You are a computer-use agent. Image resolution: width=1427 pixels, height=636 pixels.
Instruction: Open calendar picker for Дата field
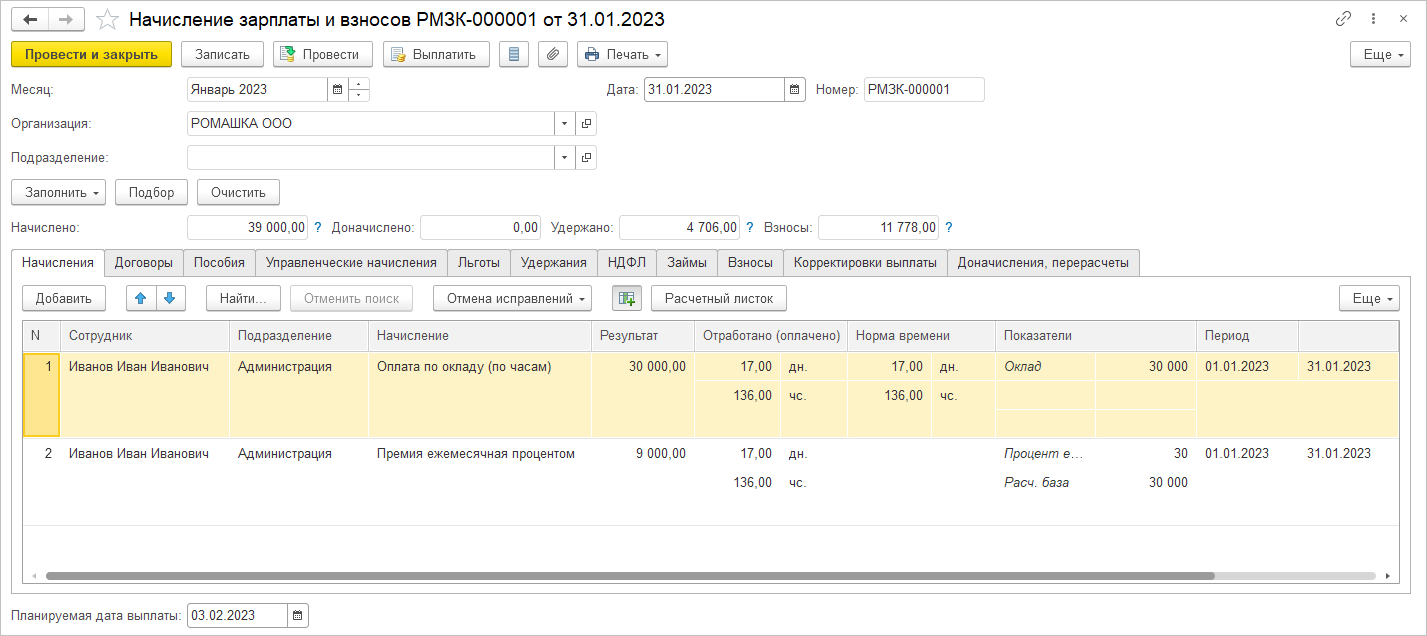795,90
